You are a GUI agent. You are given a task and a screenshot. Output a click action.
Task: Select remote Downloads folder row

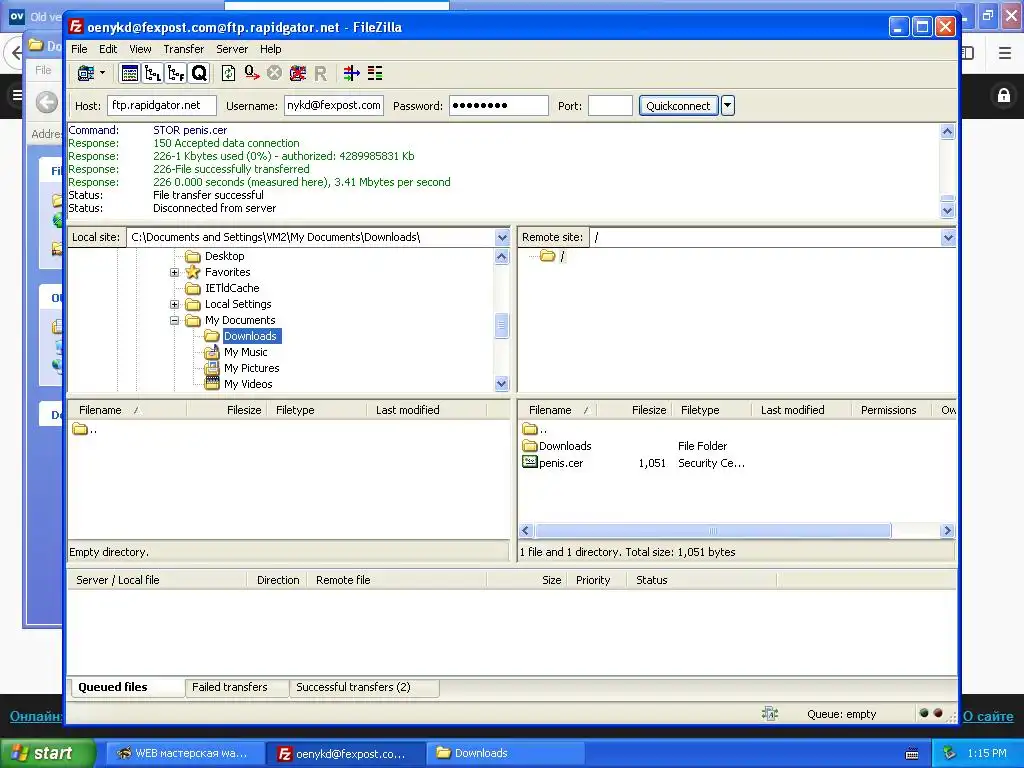point(565,446)
